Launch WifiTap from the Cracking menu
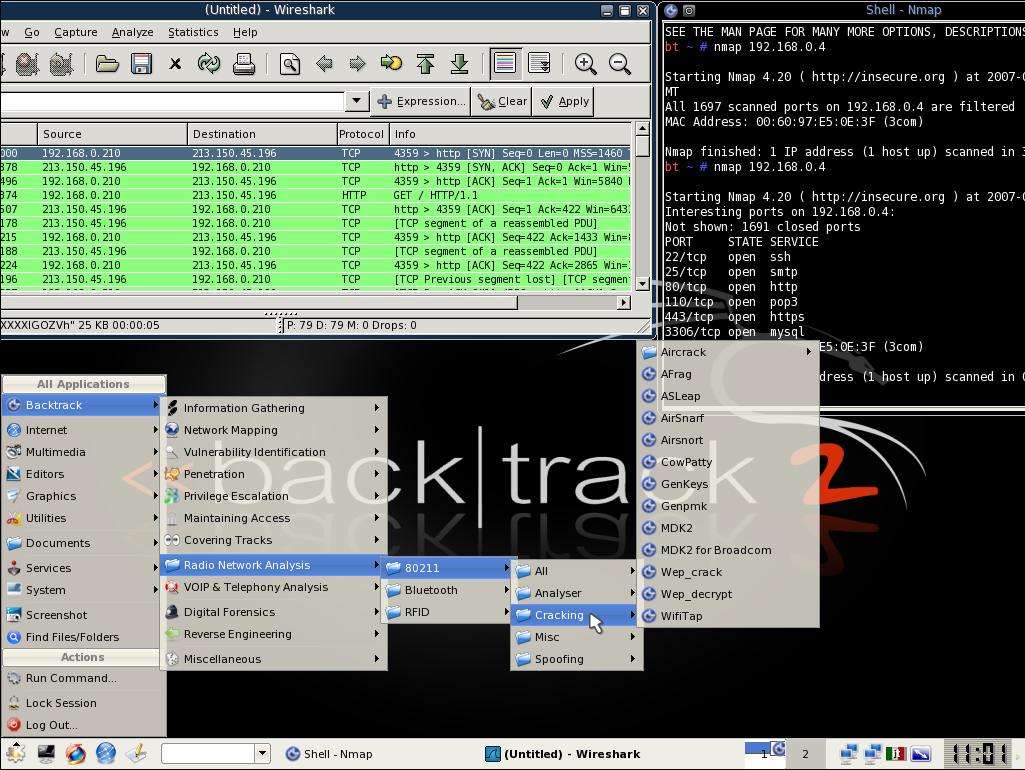 pos(728,616)
